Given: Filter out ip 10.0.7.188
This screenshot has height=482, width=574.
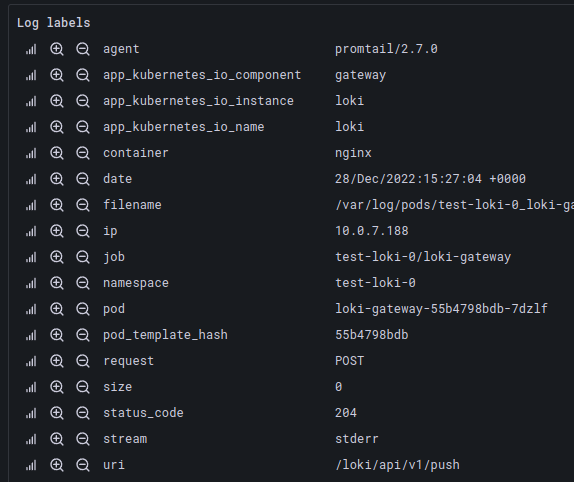Looking at the screenshot, I should (83, 231).
